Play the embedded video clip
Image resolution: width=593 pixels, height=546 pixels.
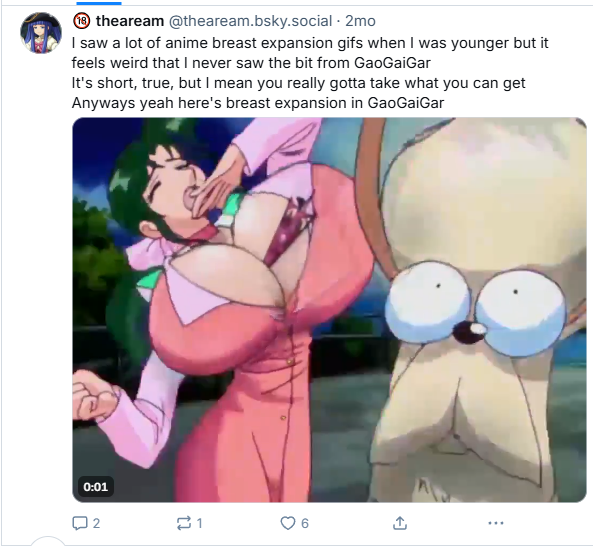pos(329,310)
